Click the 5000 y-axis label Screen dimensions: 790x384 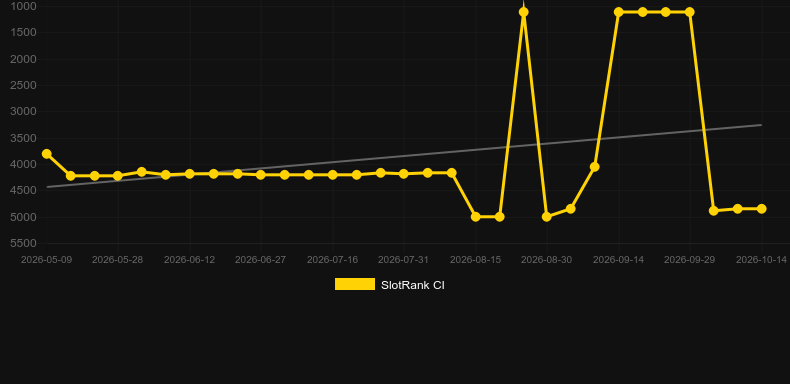pyautogui.click(x=23, y=217)
